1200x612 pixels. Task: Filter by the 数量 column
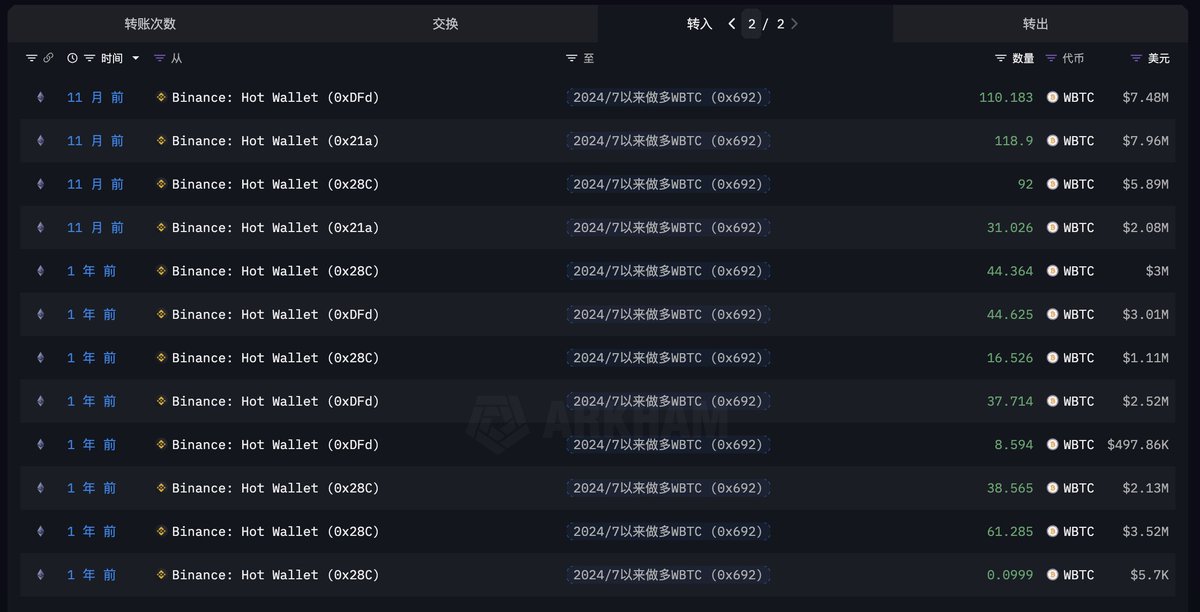tap(1015, 59)
